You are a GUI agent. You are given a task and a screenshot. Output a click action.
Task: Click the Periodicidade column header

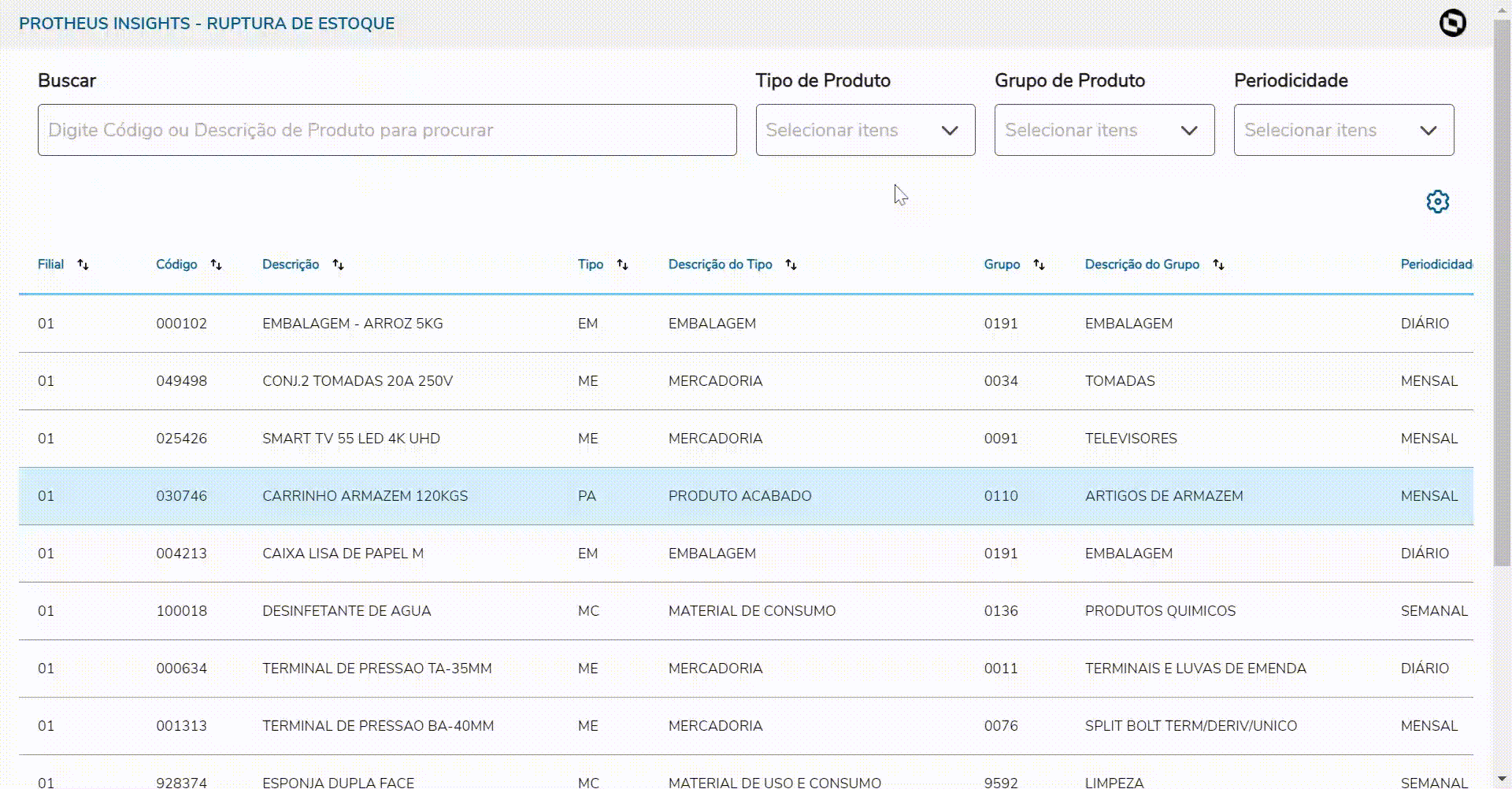click(1435, 265)
